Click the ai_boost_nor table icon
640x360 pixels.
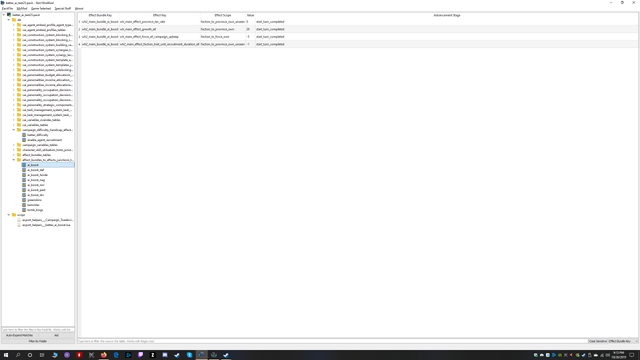(24, 185)
